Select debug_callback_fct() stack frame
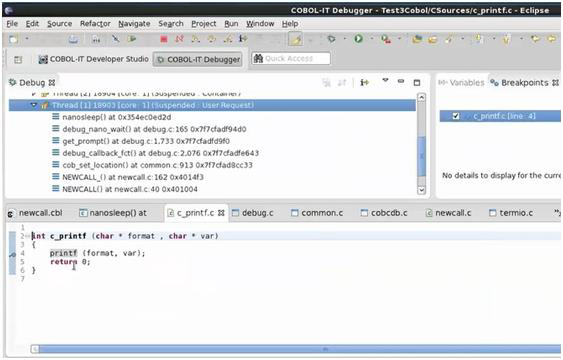Image resolution: width=563 pixels, height=360 pixels. [160, 153]
